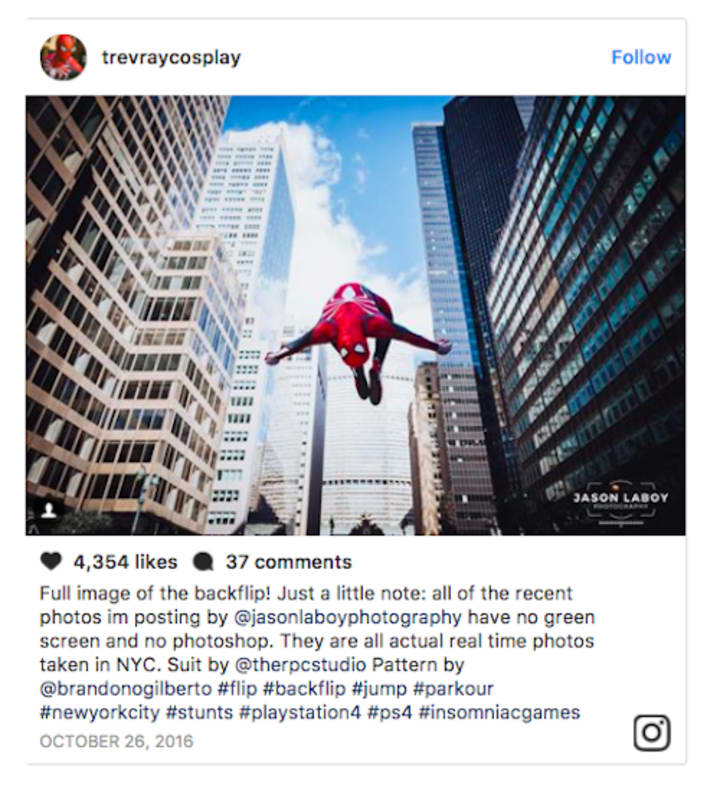
Task: Open the trevraycosplay profile avatar
Action: (x=63, y=57)
